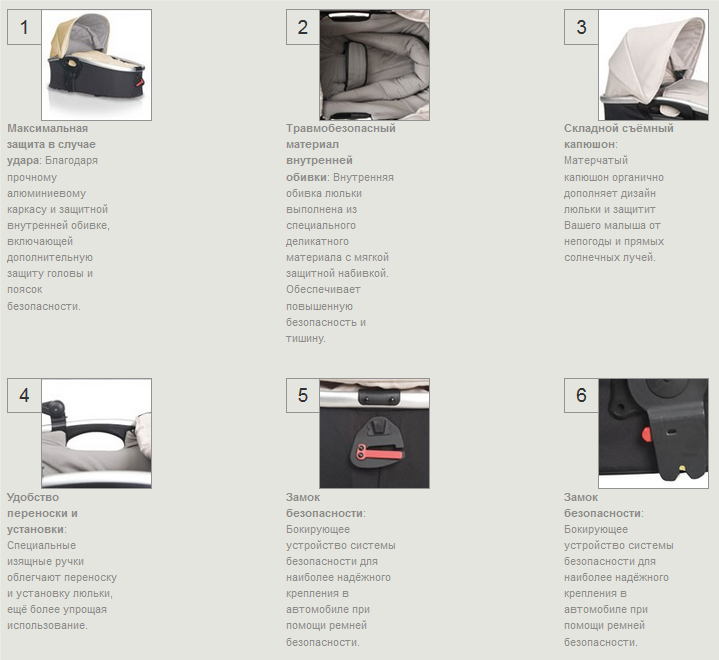Click the number 3 badge

pyautogui.click(x=581, y=27)
